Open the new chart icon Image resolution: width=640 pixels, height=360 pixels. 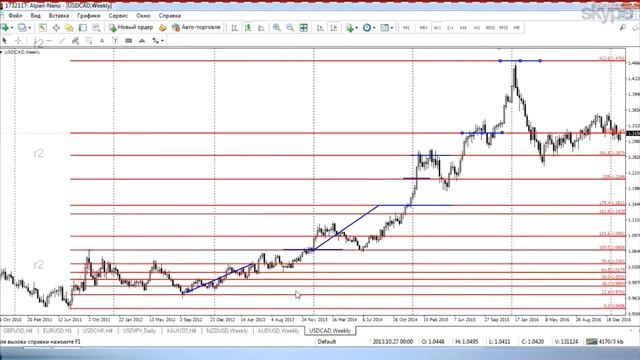tap(4, 28)
